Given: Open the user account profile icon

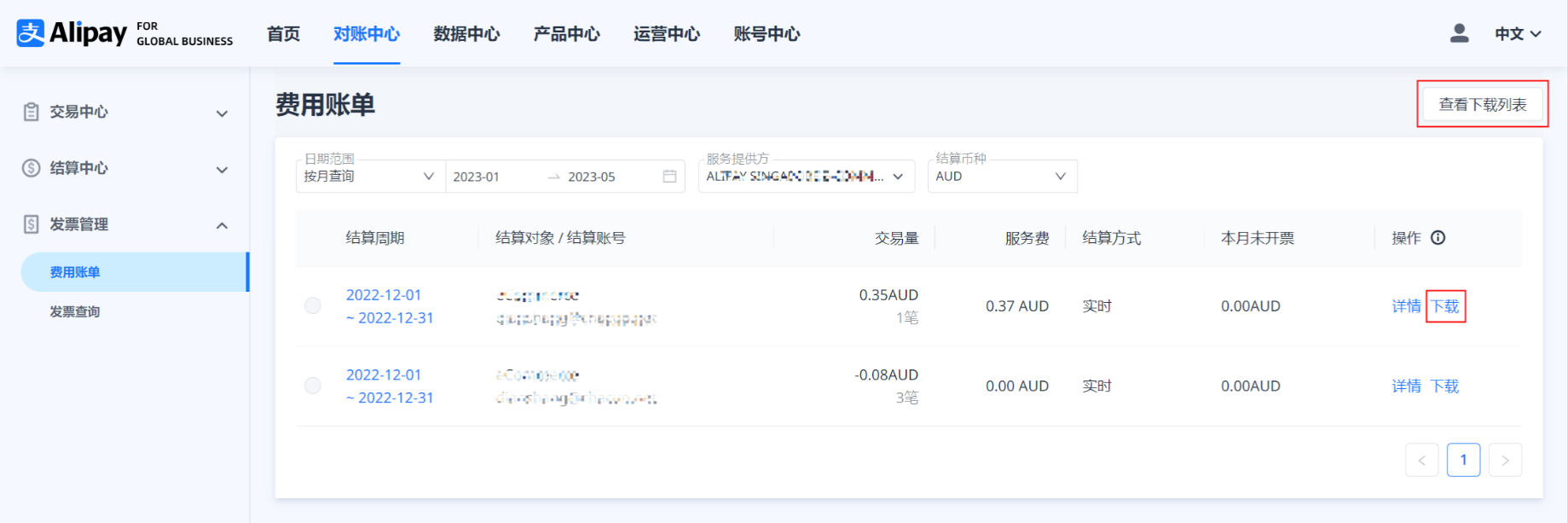Looking at the screenshot, I should coord(1459,33).
